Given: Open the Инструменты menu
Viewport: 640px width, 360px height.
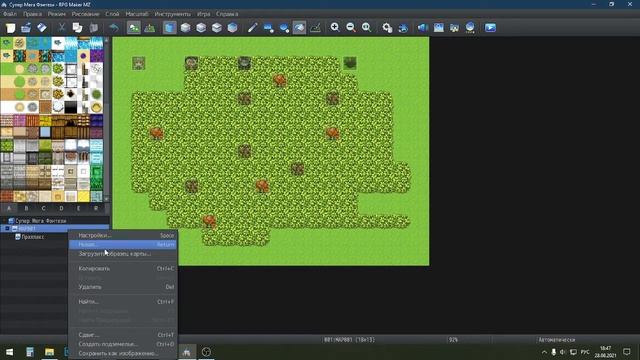Looking at the screenshot, I should coord(173,14).
